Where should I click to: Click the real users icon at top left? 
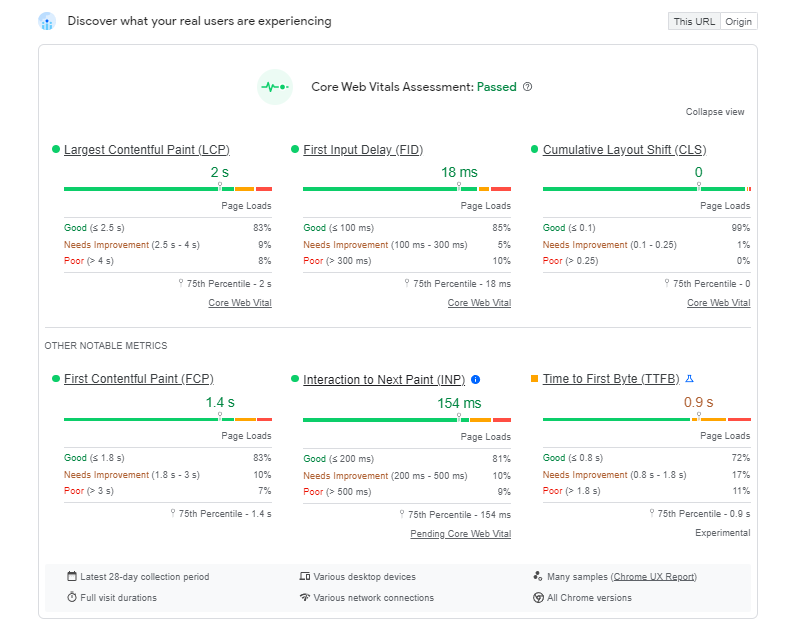[47, 21]
